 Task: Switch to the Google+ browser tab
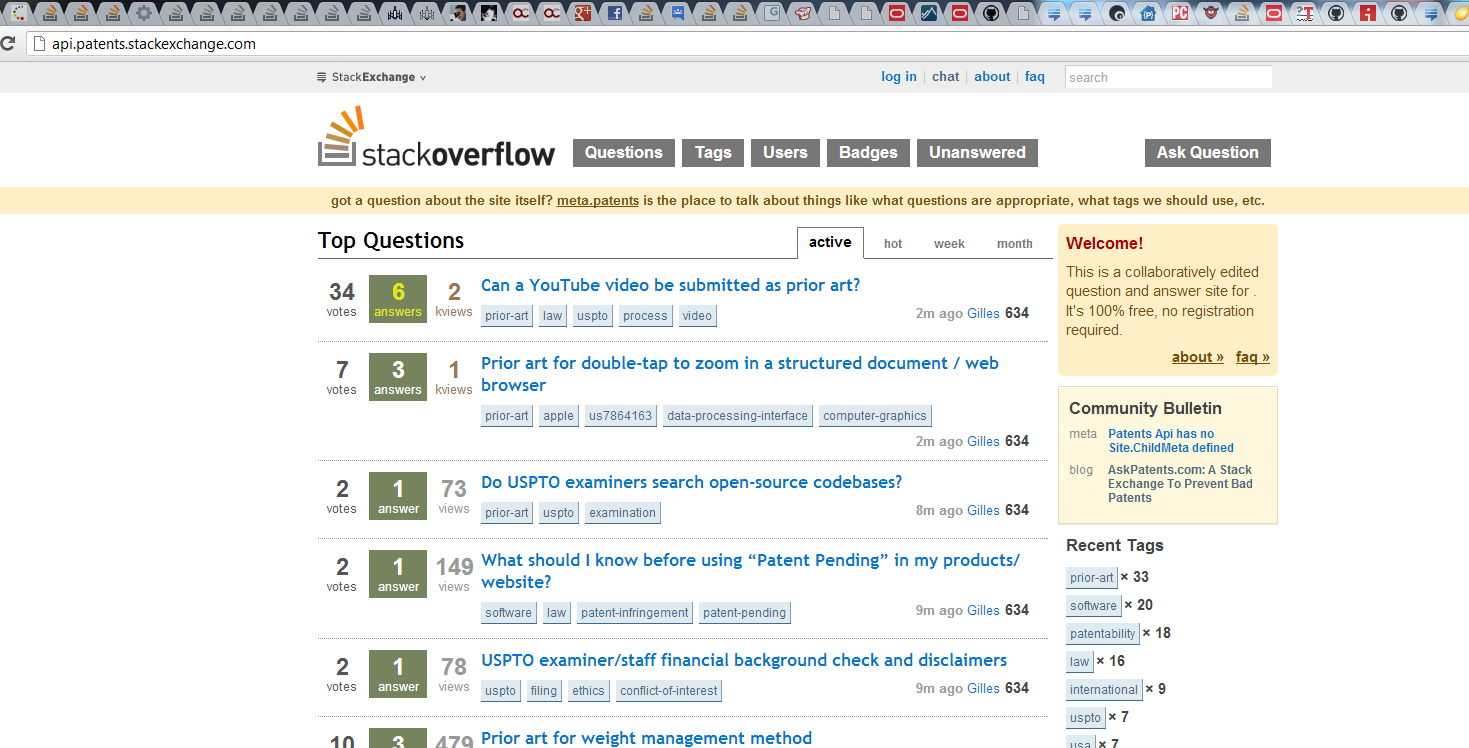582,13
